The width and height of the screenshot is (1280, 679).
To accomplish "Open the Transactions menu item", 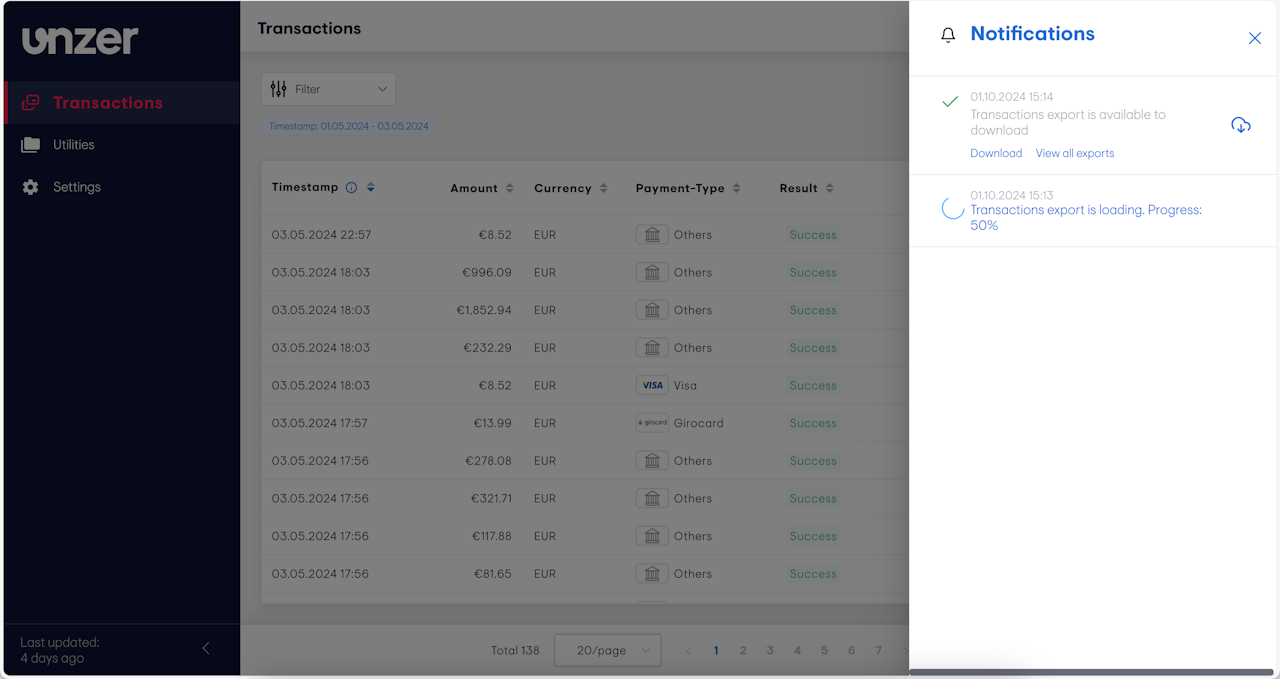I will click(107, 103).
